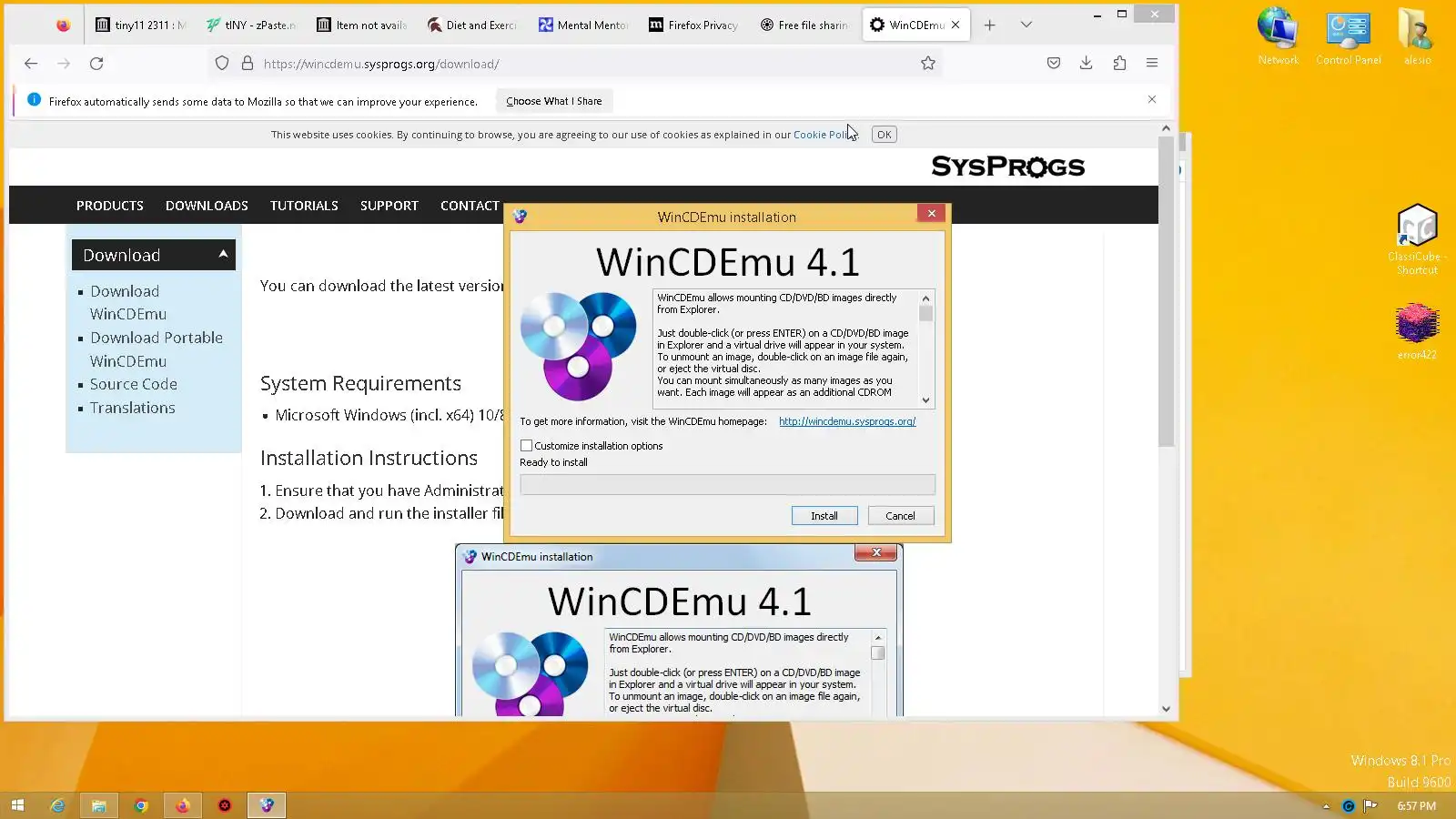Click the browser forward arrow
The height and width of the screenshot is (819, 1456).
click(64, 64)
